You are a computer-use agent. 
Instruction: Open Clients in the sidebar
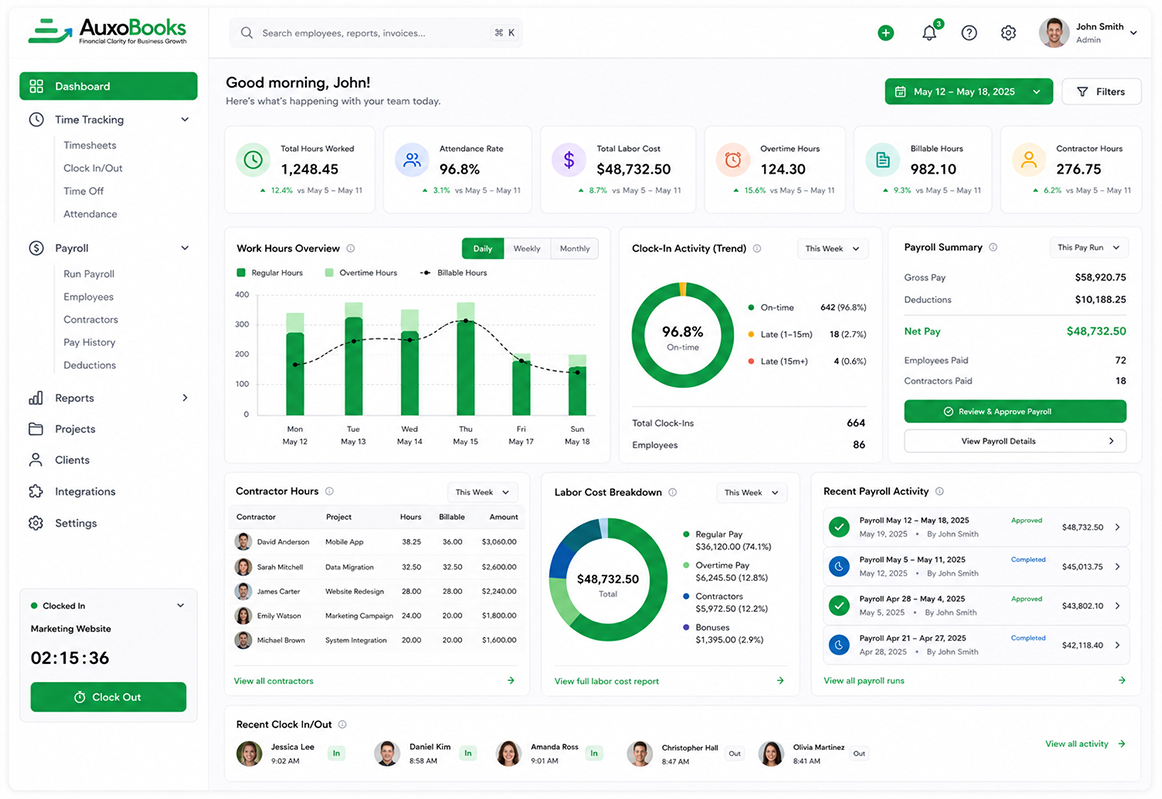72,460
